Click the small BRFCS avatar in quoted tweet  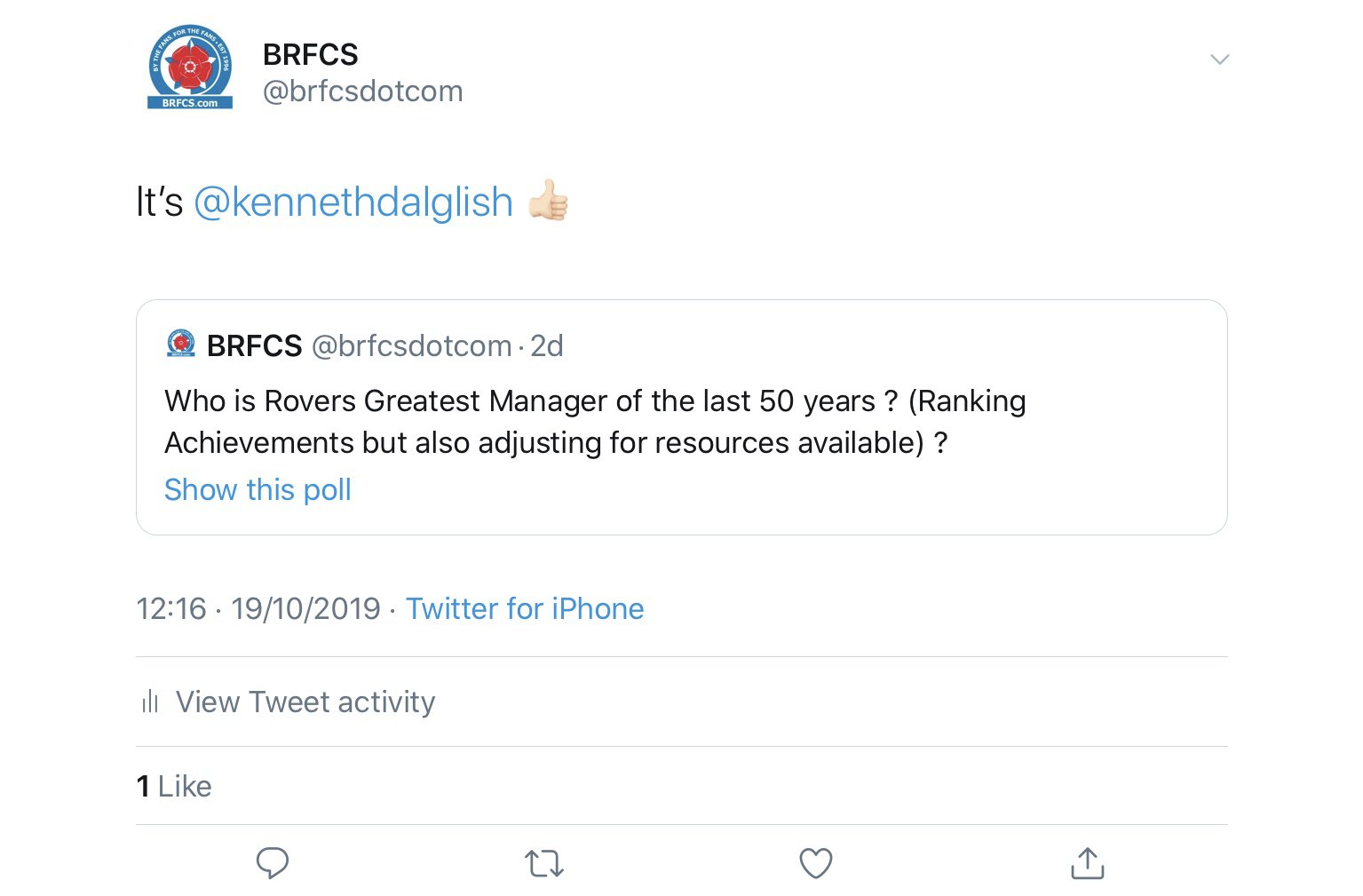[181, 345]
